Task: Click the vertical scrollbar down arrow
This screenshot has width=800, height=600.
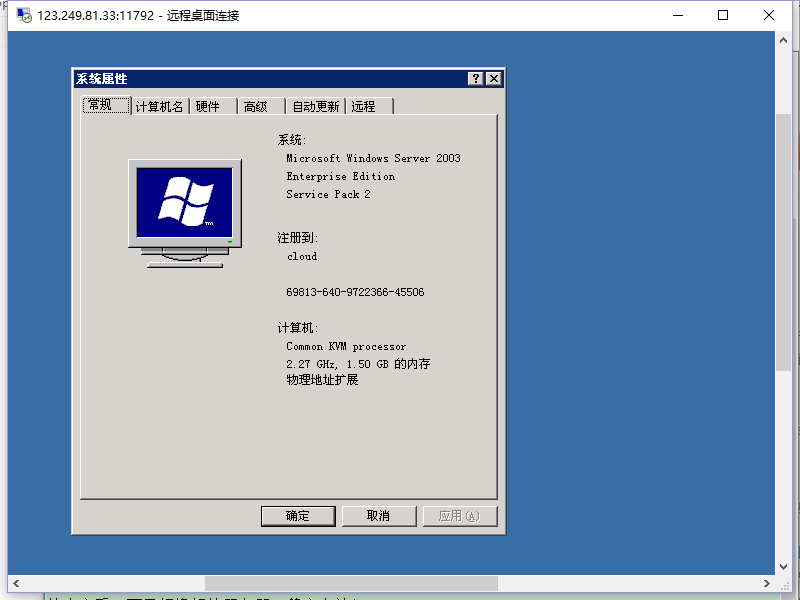Action: (x=784, y=566)
